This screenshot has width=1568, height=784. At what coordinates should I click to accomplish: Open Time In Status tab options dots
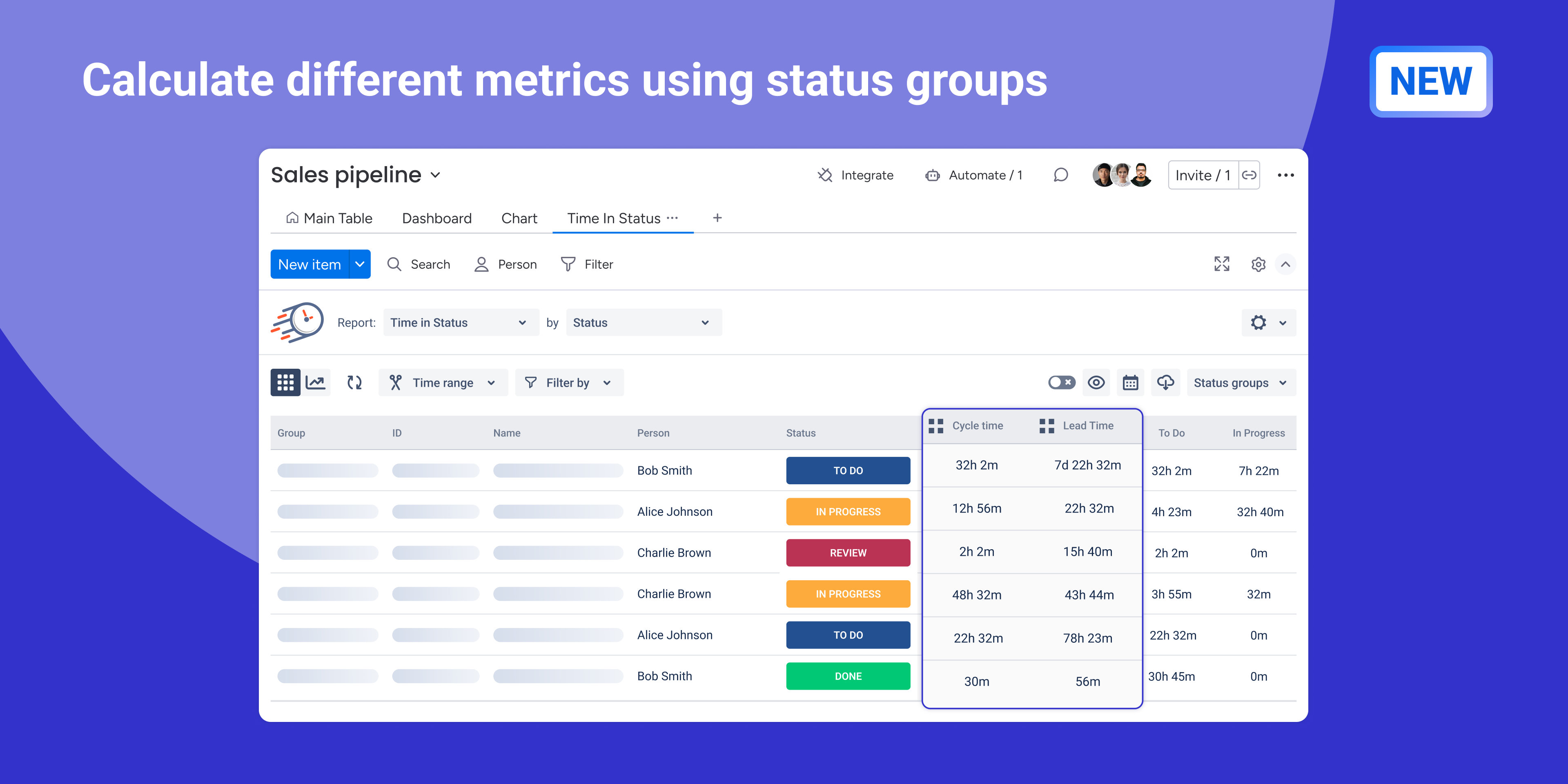point(672,218)
